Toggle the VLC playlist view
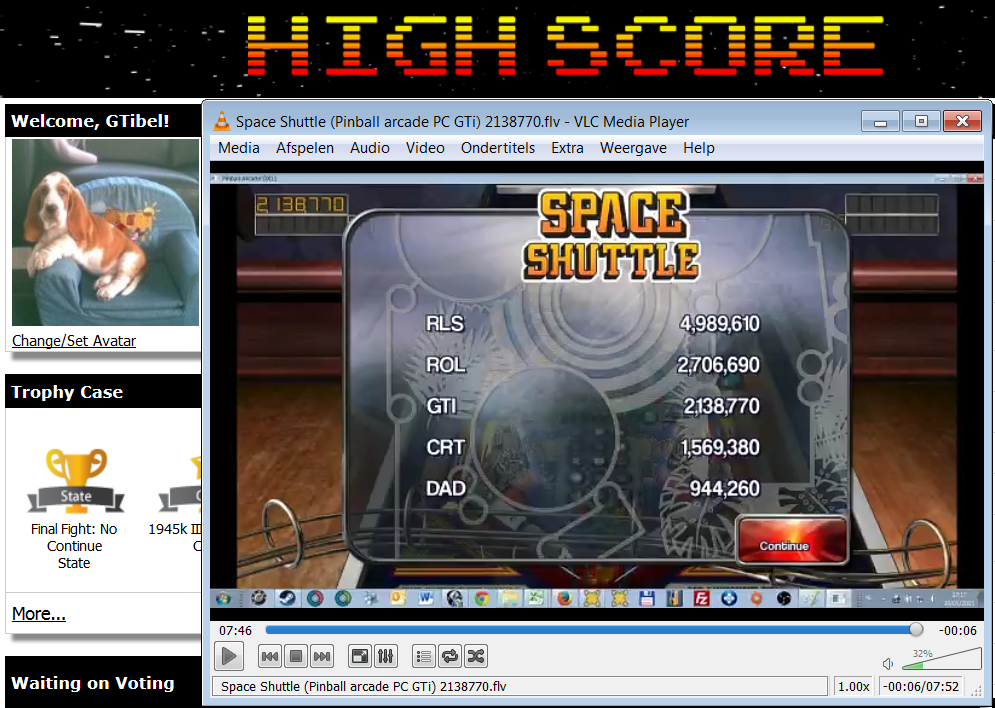995x708 pixels. point(424,657)
